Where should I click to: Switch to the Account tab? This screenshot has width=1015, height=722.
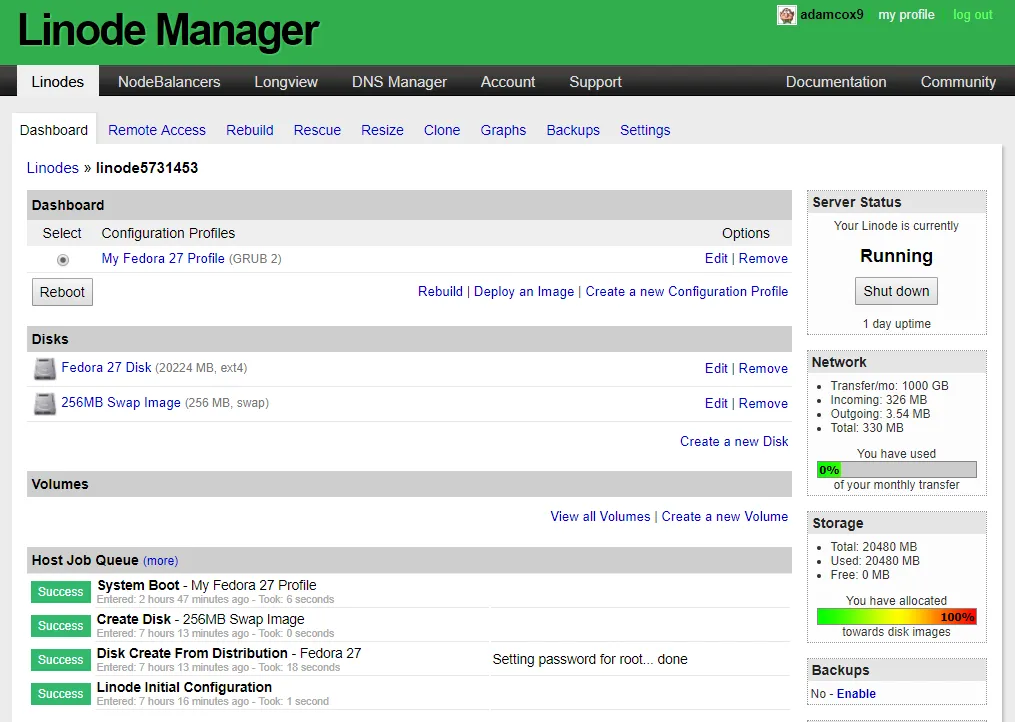tap(508, 82)
